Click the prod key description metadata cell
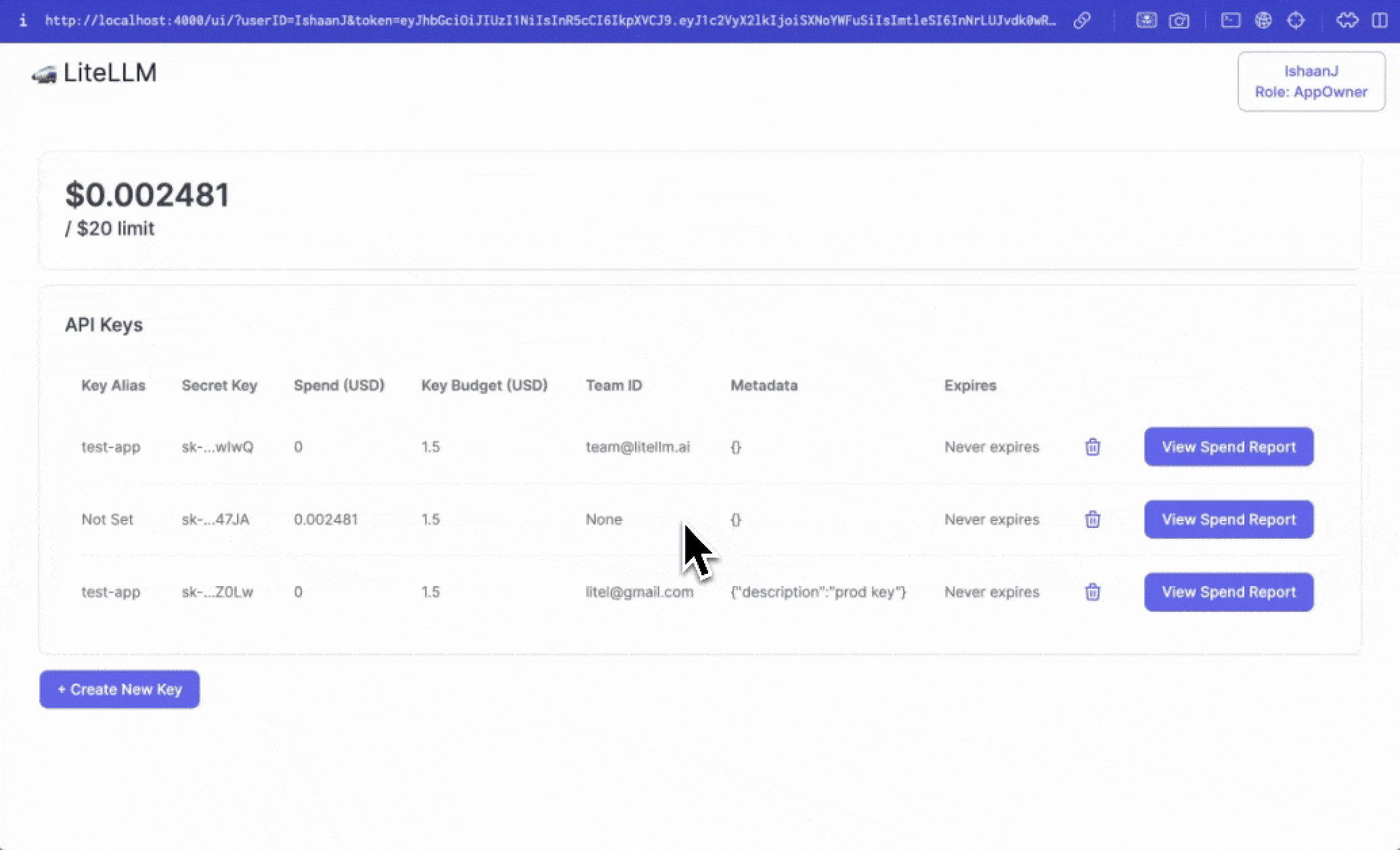1400x850 pixels. [x=818, y=592]
